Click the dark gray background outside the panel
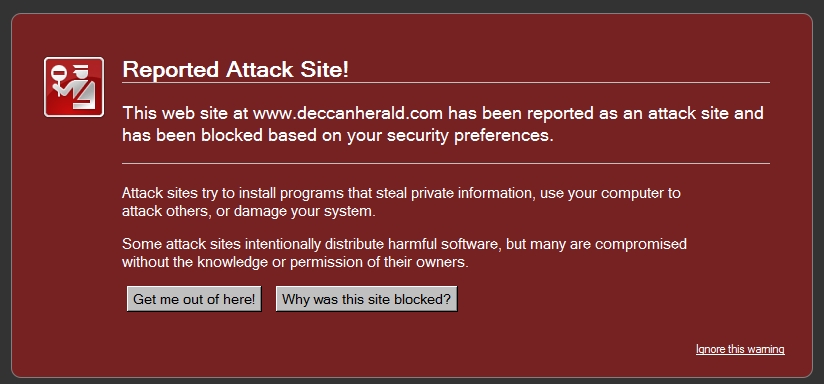 point(412,5)
